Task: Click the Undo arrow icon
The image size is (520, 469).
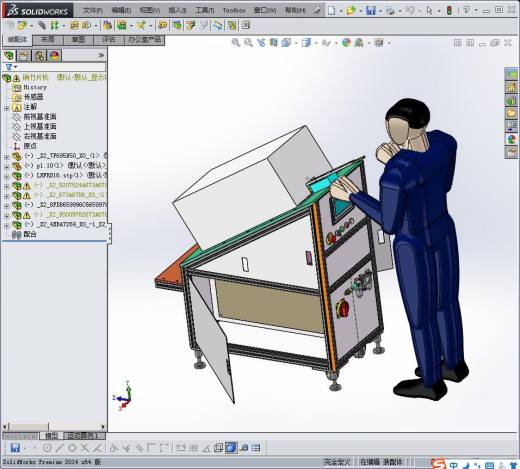Action: pyautogui.click(x=410, y=11)
